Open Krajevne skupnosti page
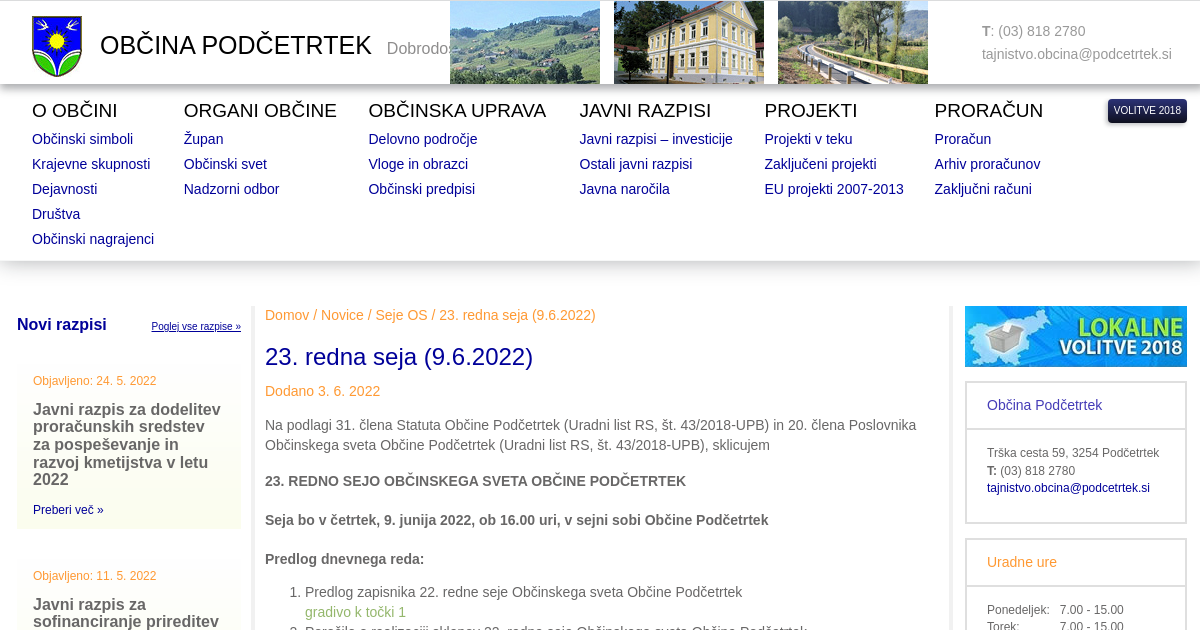 tap(91, 164)
